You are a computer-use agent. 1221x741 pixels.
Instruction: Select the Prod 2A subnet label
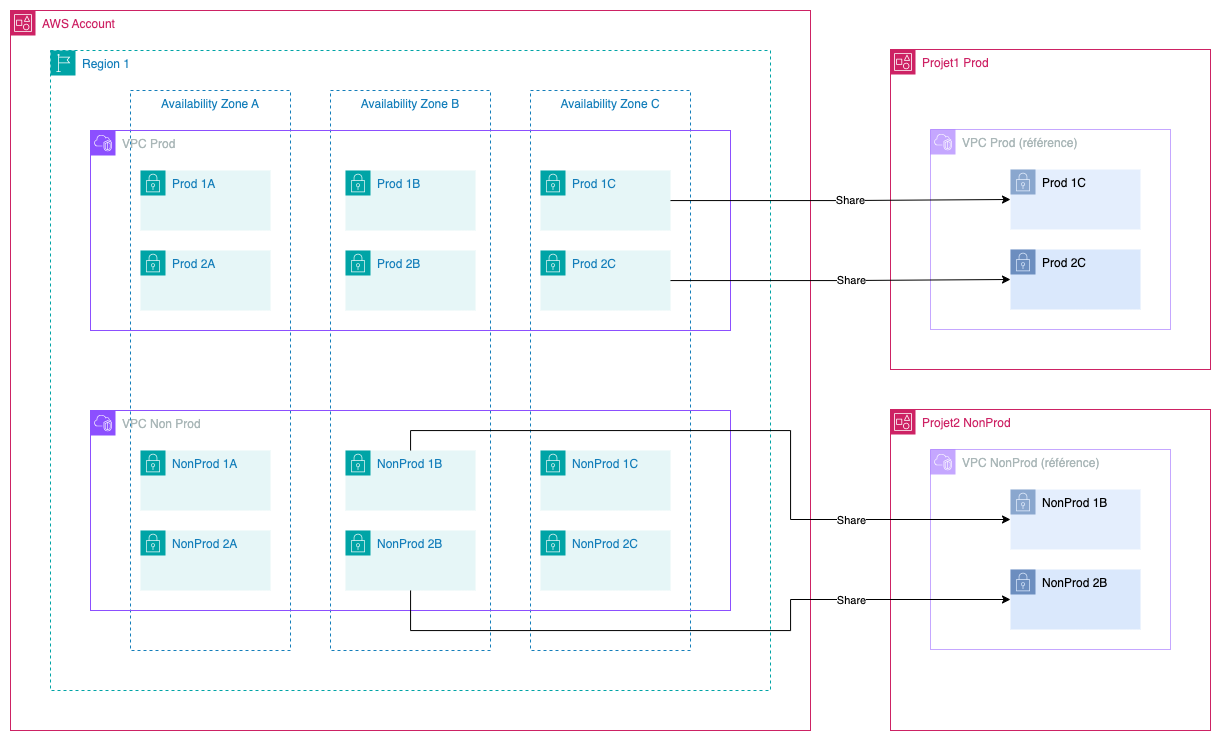click(x=194, y=264)
